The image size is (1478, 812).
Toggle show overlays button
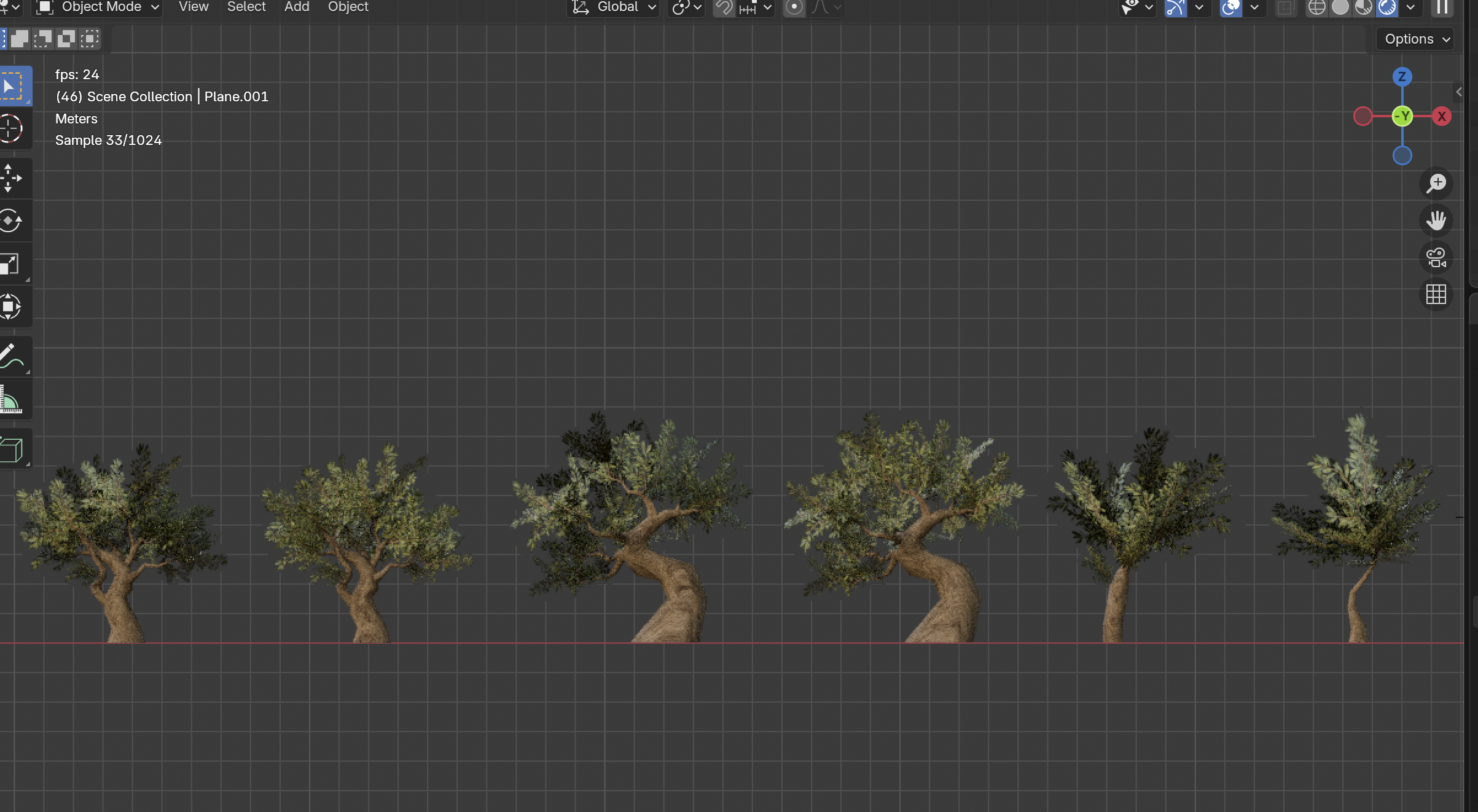[1231, 7]
